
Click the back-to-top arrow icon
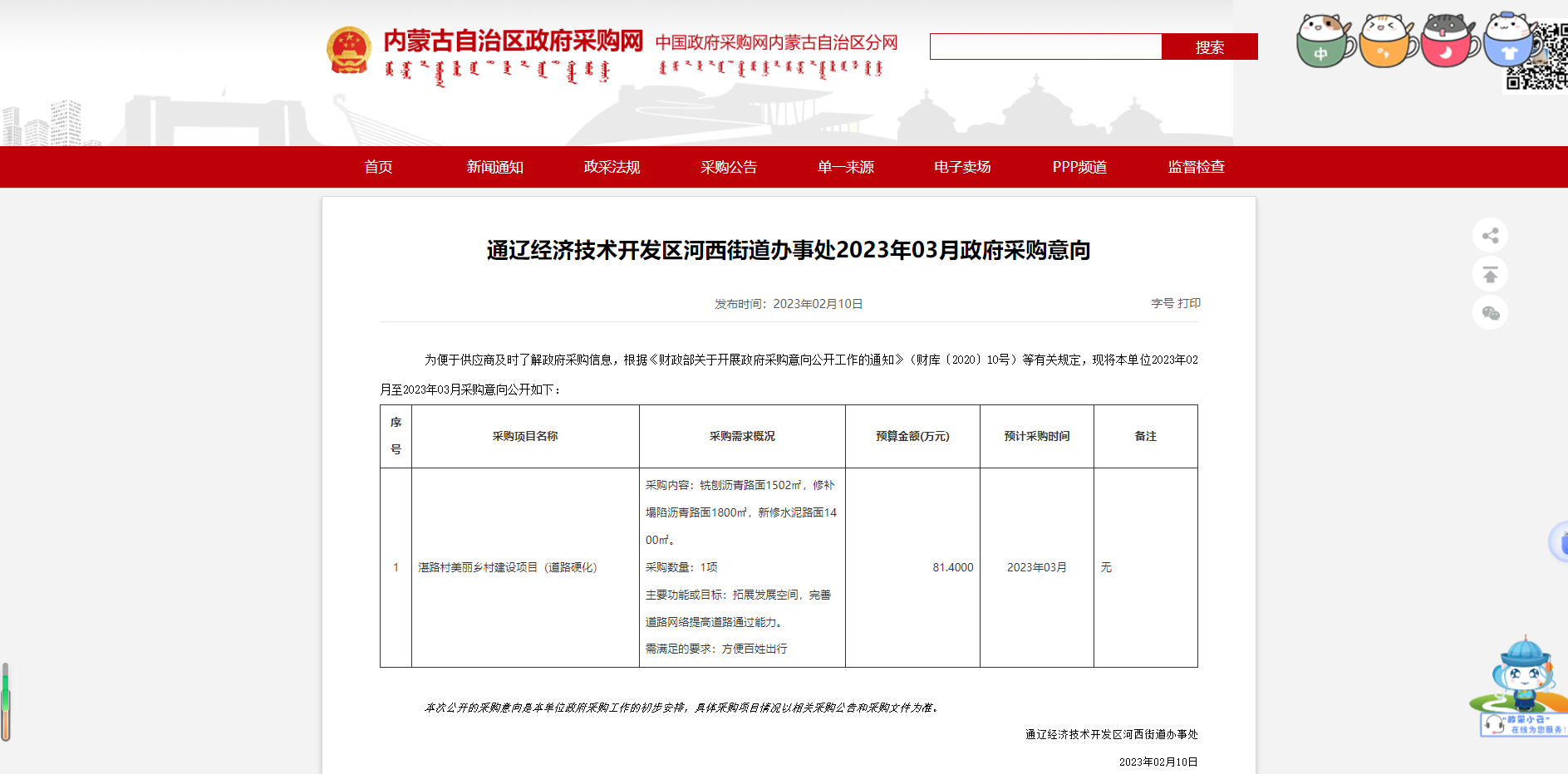pos(1490,274)
